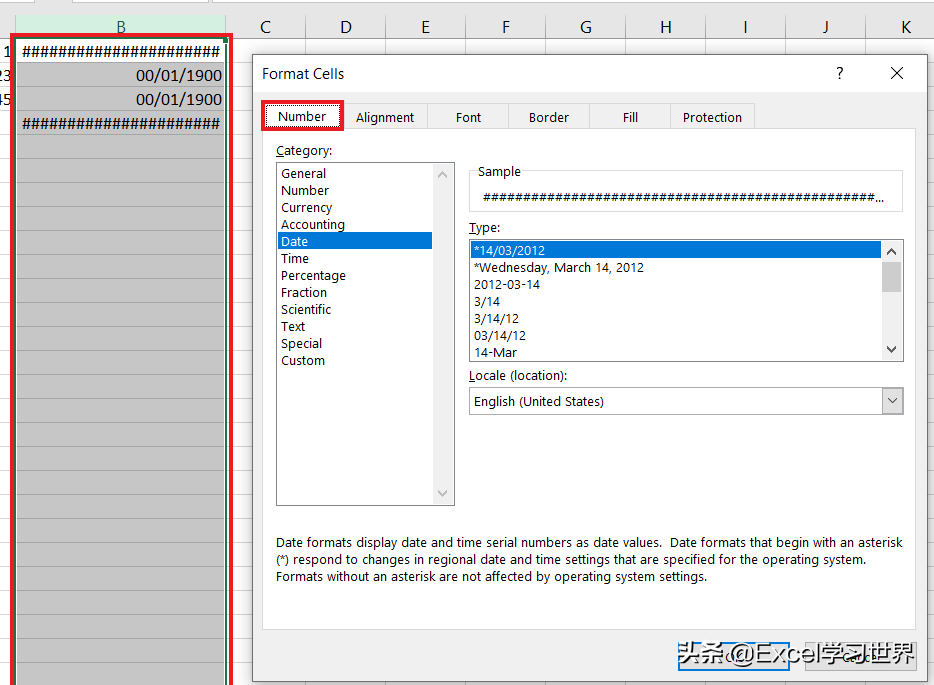Screen dimensions: 934x685
Task: Open the Number tab in Format Cells
Action: point(302,116)
